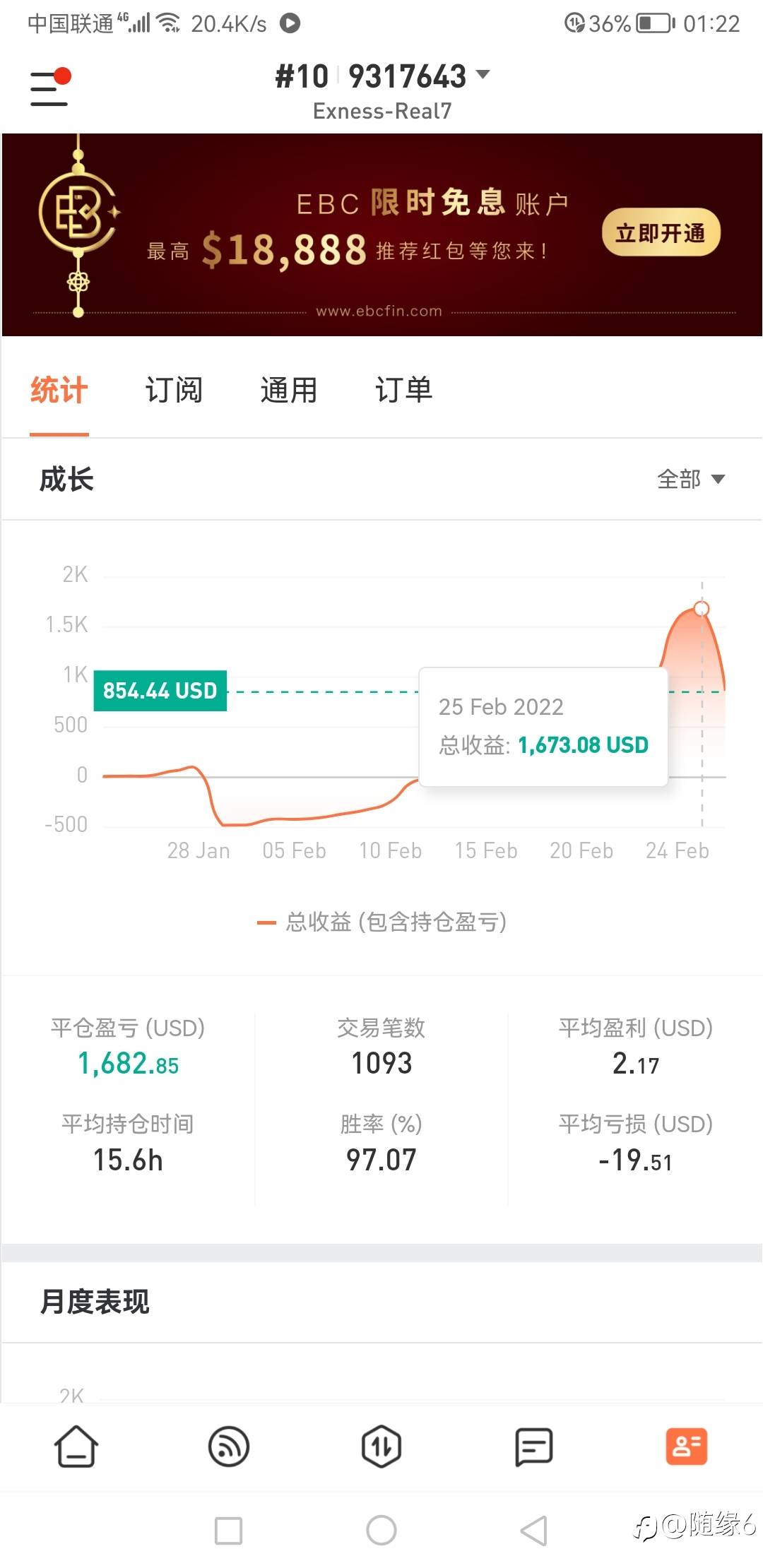Tap the trade arrows hexagon icon
The height and width of the screenshot is (1568, 763).
tap(381, 1447)
